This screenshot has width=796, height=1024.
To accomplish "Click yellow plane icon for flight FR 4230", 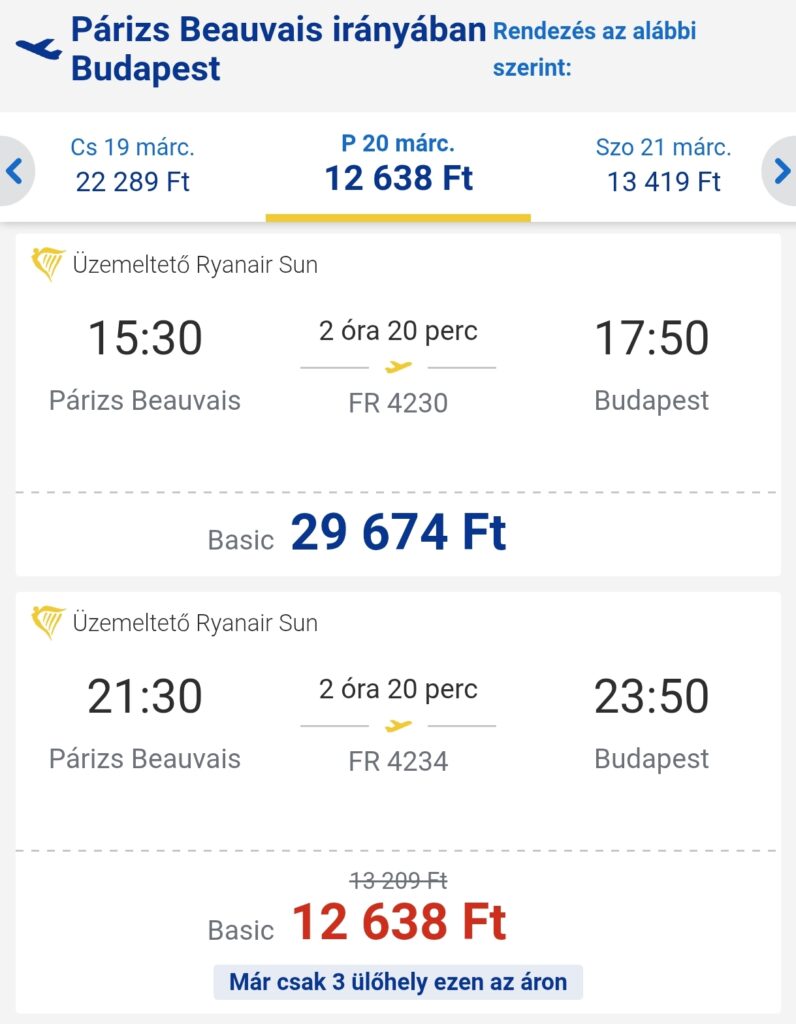I will click(398, 367).
